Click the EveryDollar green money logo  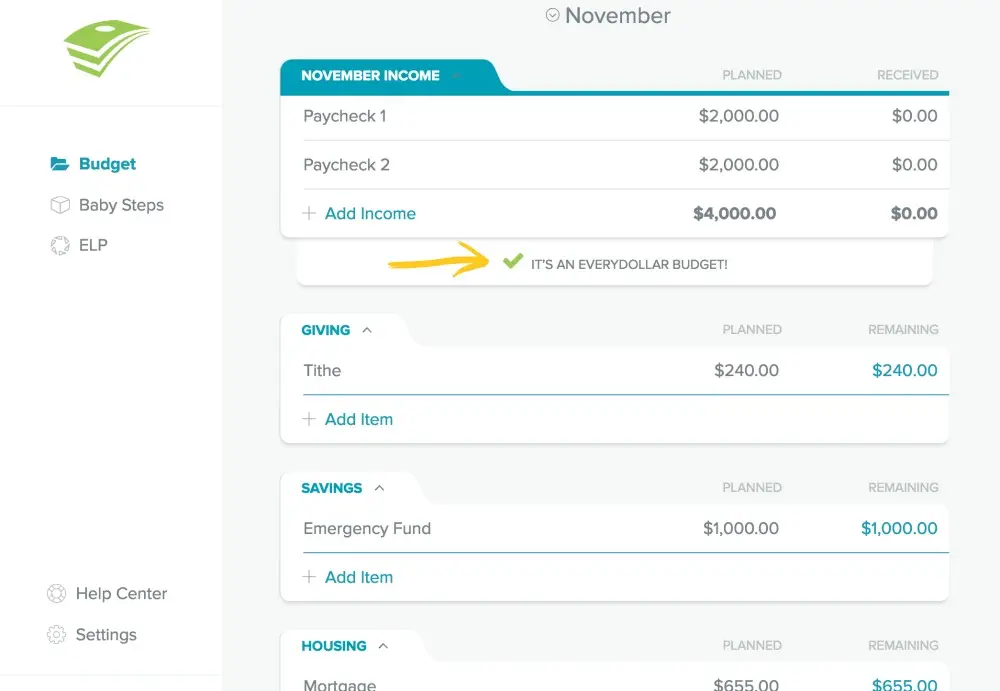[107, 48]
